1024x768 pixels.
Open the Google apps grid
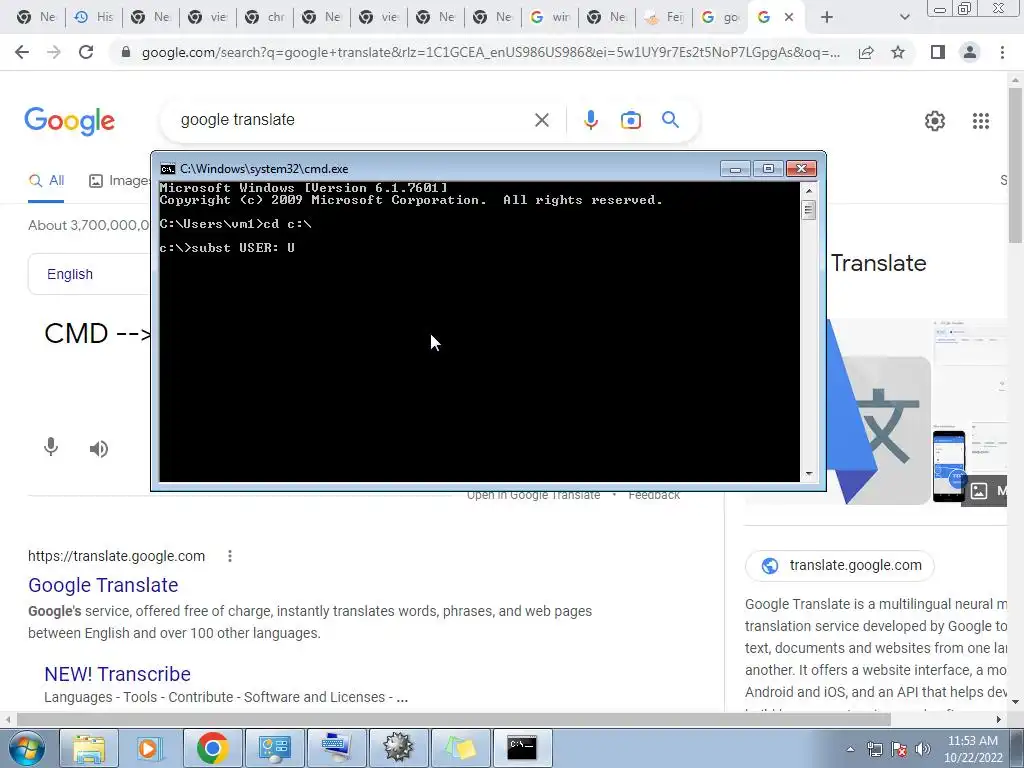(x=981, y=121)
